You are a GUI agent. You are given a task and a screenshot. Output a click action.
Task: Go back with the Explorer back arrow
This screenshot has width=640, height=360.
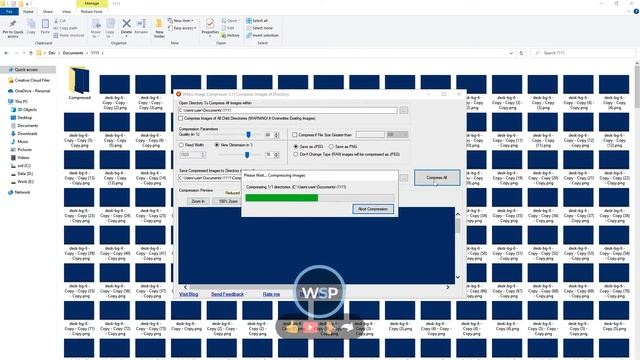[x=6, y=53]
